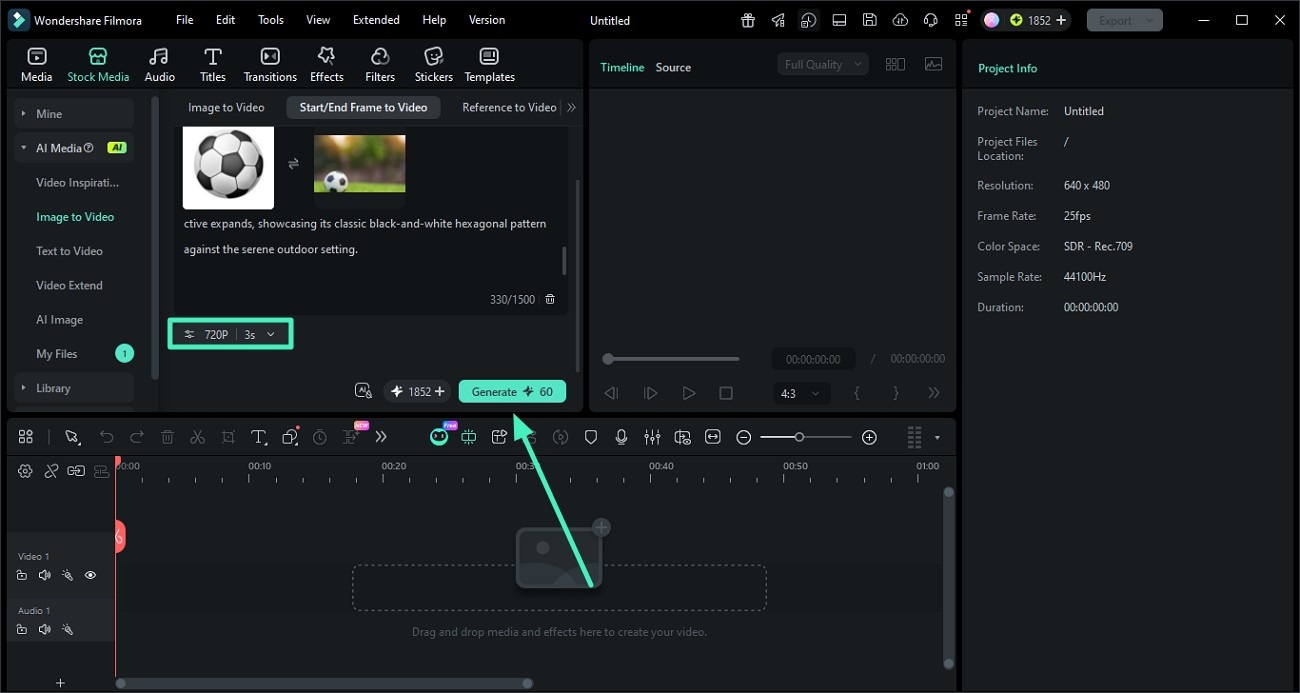Open the Voiceover recording microphone icon
The height and width of the screenshot is (693, 1300).
(622, 437)
